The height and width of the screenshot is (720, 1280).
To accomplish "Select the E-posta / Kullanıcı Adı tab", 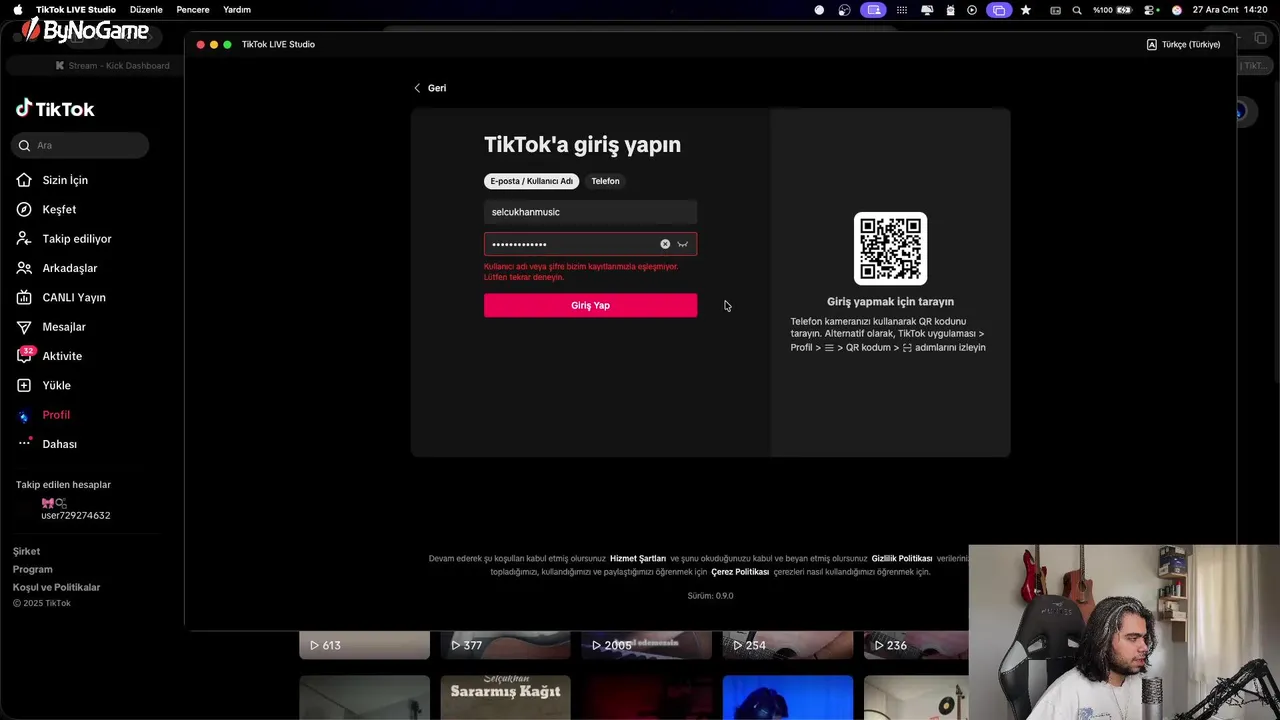I will [531, 181].
